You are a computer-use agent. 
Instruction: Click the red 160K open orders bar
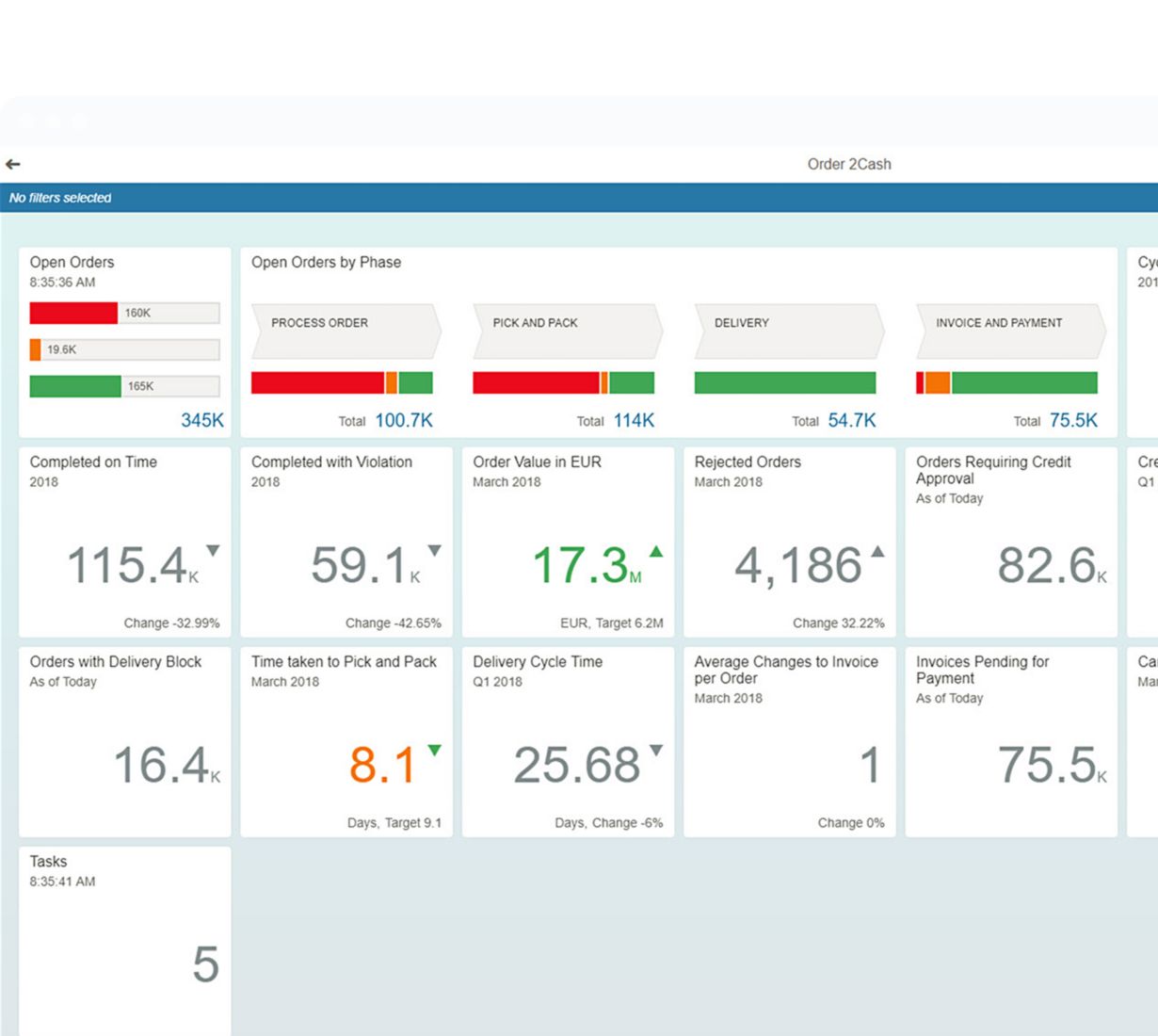73,313
